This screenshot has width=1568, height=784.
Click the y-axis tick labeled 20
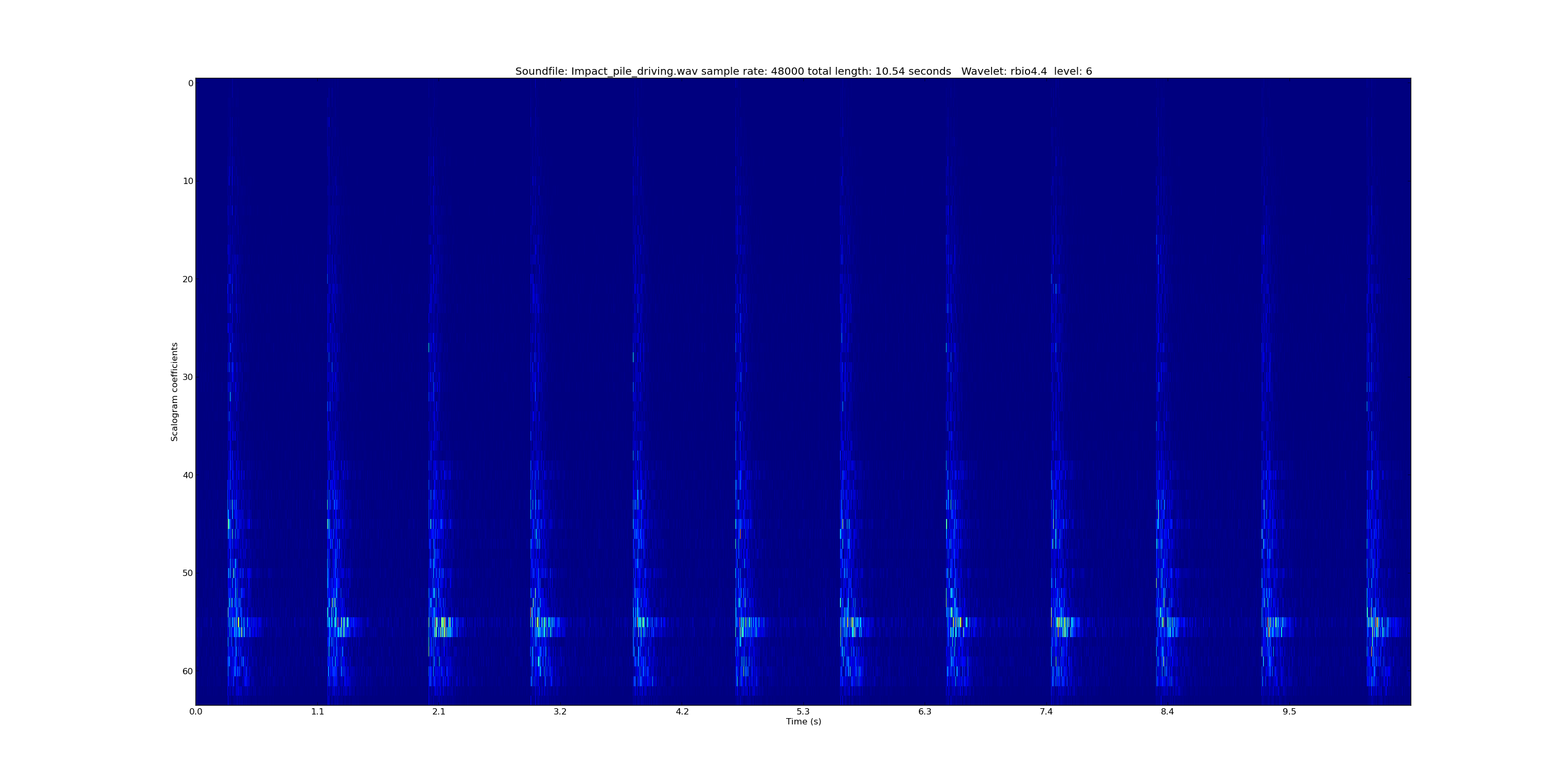(188, 280)
